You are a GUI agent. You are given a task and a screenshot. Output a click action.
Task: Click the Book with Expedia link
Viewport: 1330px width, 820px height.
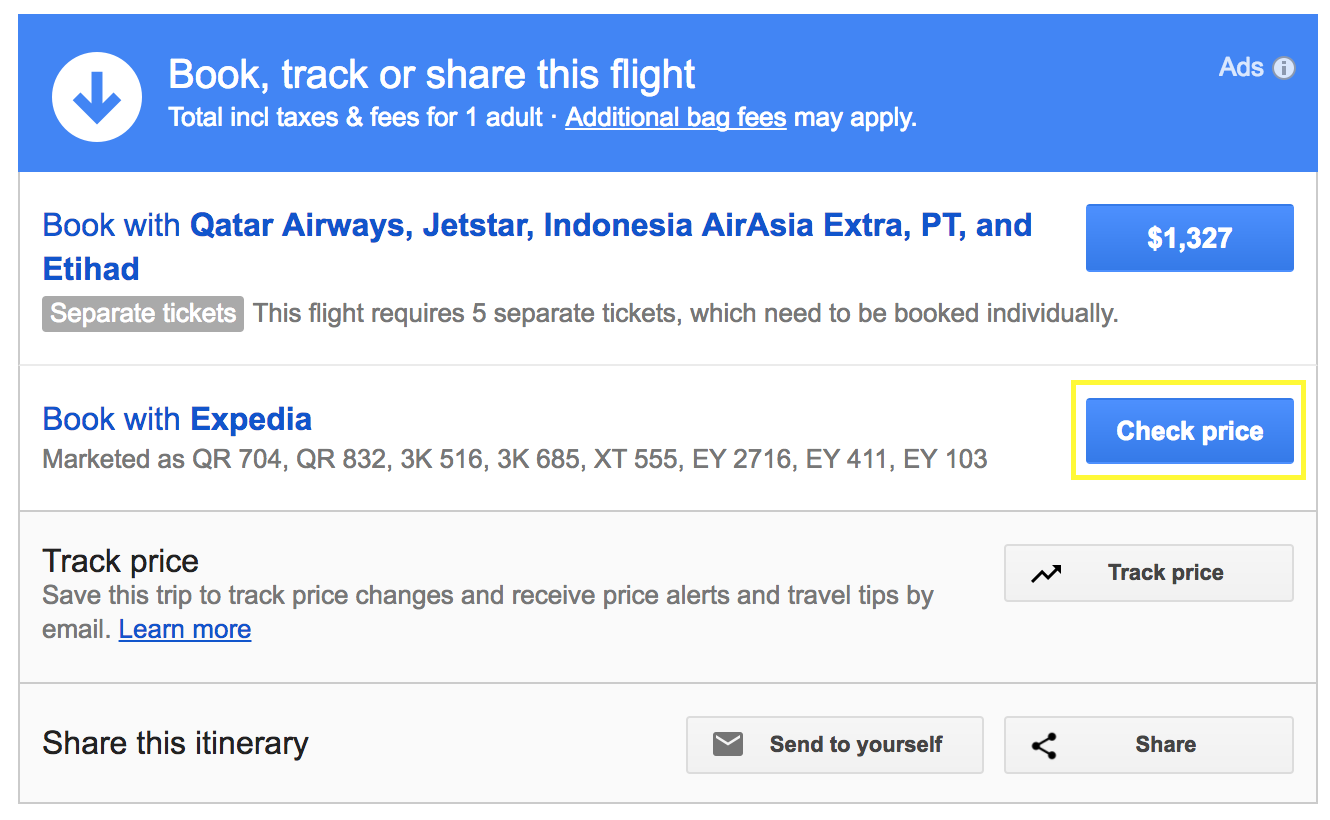[177, 418]
